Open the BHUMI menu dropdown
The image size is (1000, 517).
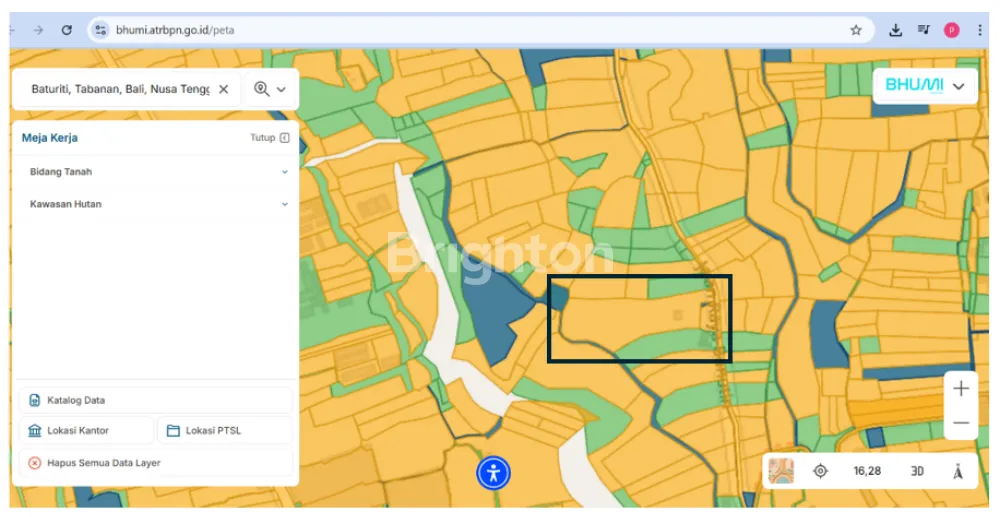coord(925,86)
